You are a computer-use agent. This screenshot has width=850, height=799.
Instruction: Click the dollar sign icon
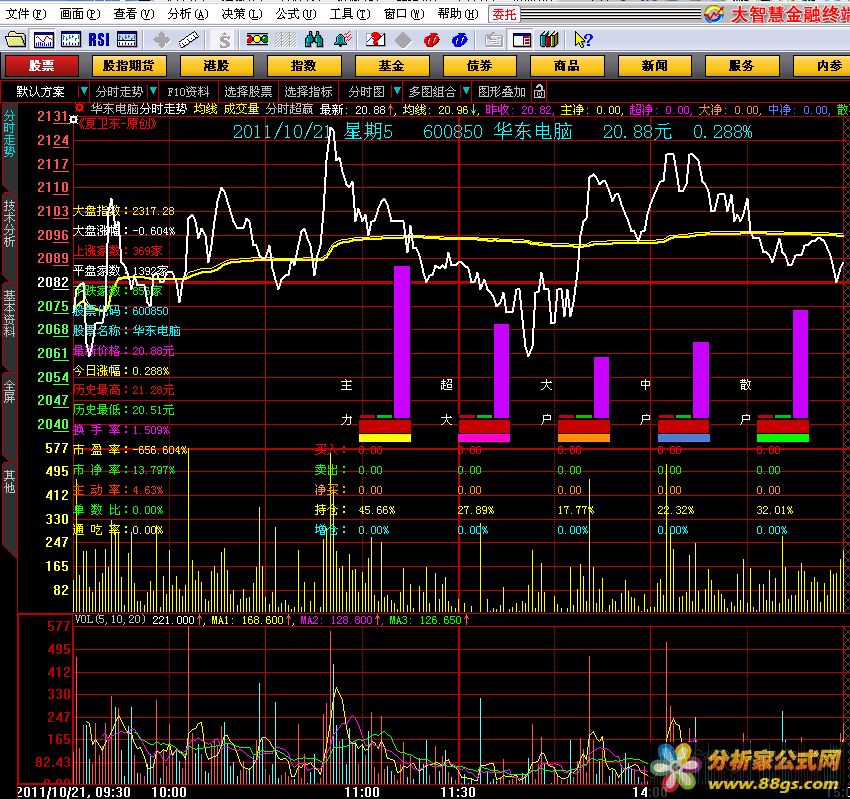(224, 40)
